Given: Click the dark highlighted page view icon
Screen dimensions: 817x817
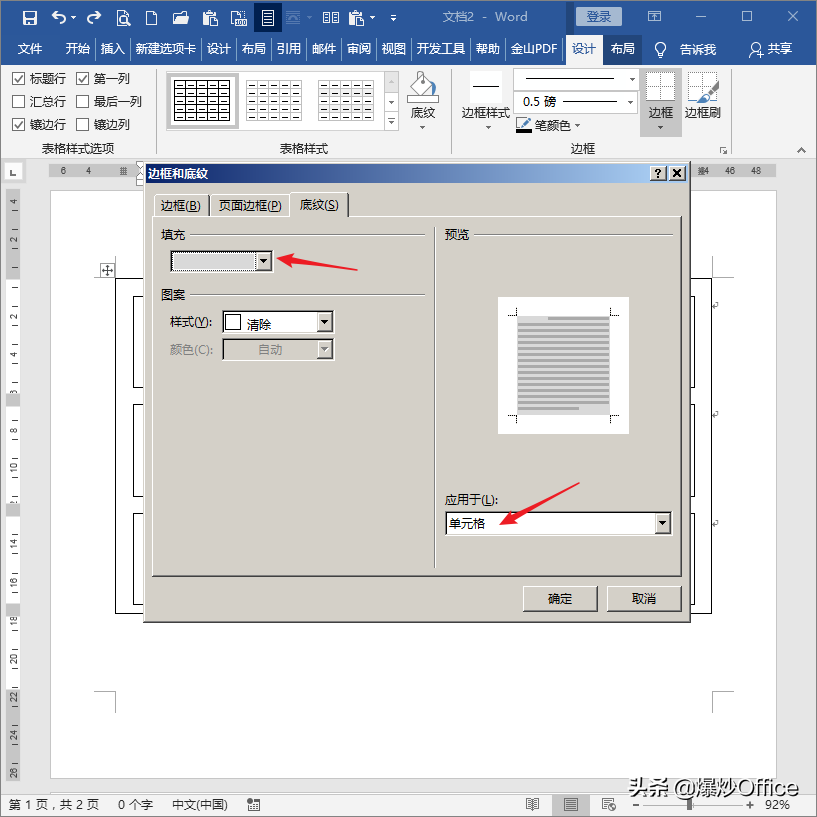Looking at the screenshot, I should [268, 18].
